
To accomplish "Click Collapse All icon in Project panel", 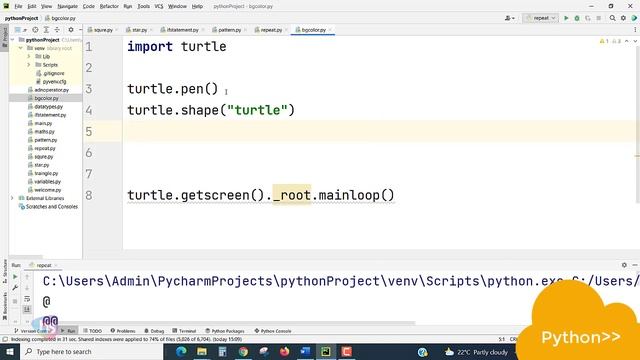I will point(57,30).
